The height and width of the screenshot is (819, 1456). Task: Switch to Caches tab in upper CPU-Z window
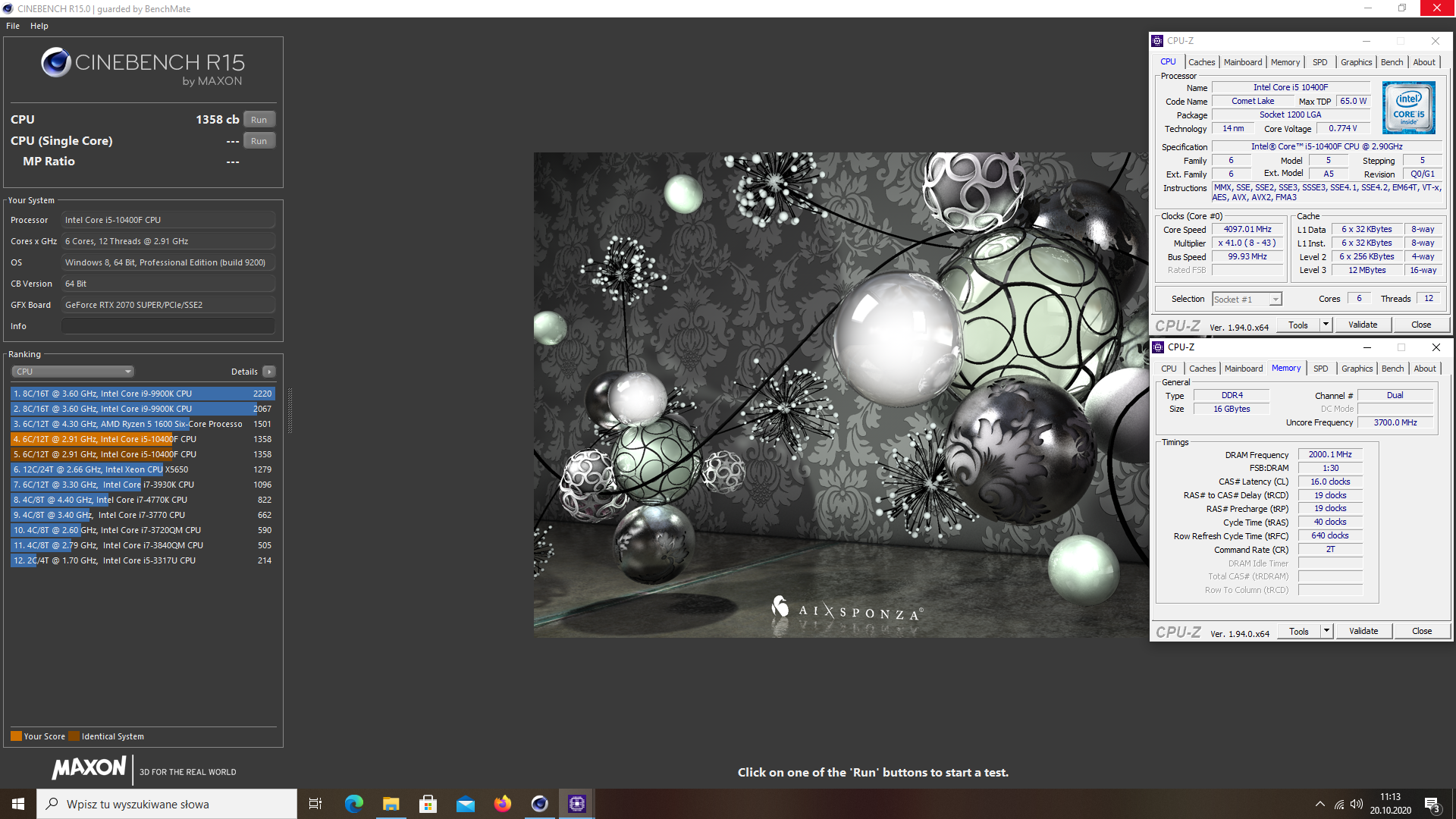pos(1201,62)
